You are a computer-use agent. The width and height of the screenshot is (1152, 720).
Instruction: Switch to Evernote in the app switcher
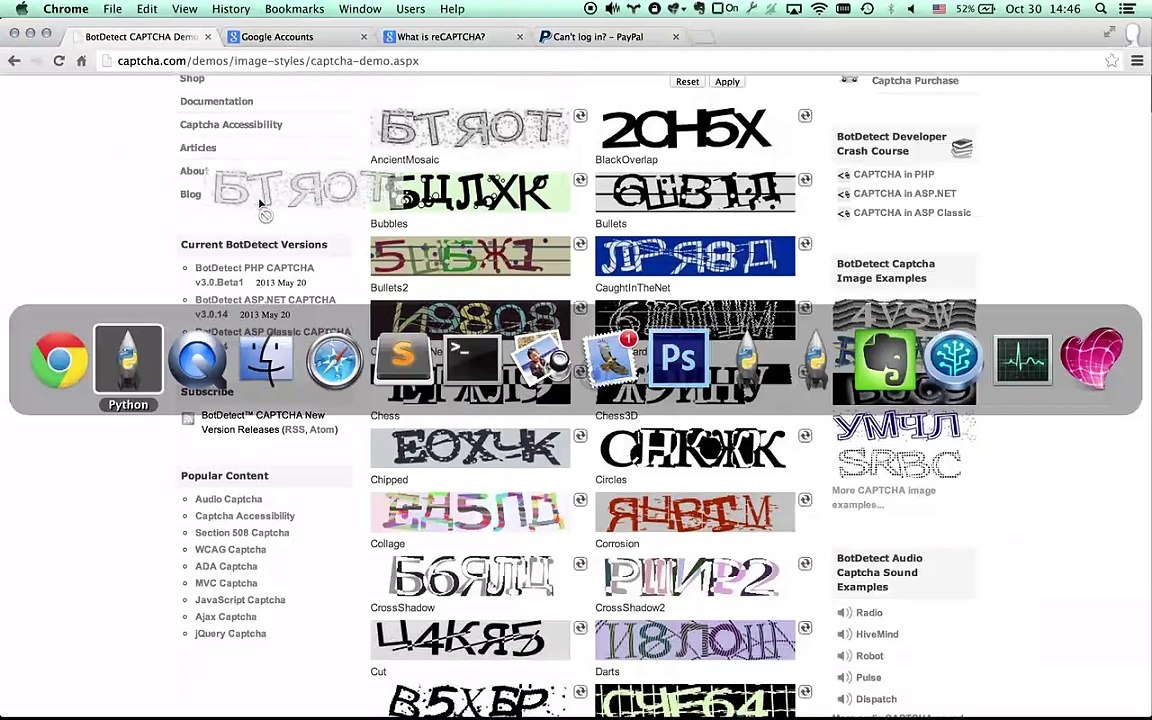[x=885, y=360]
